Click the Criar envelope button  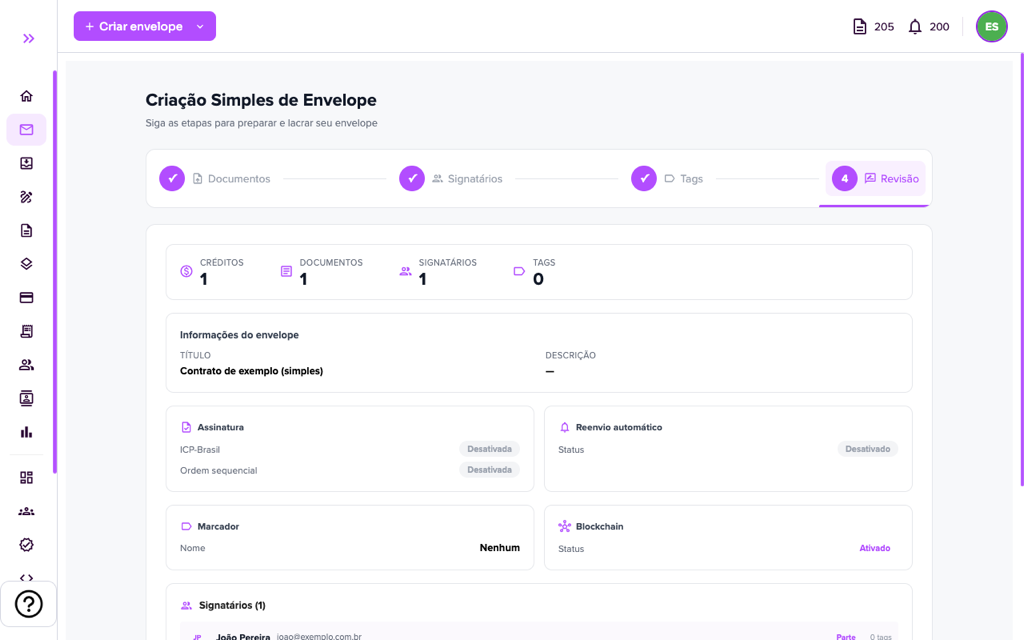click(135, 26)
